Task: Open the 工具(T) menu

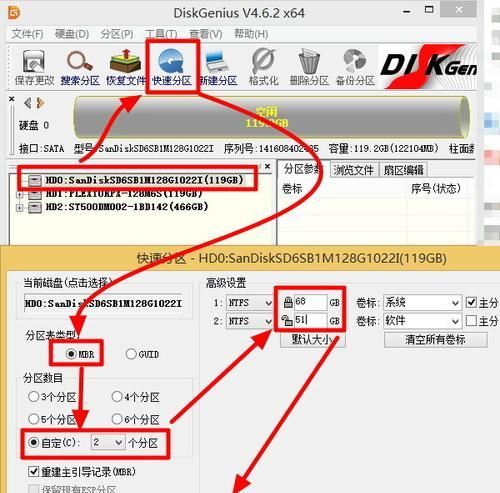Action: pos(161,34)
